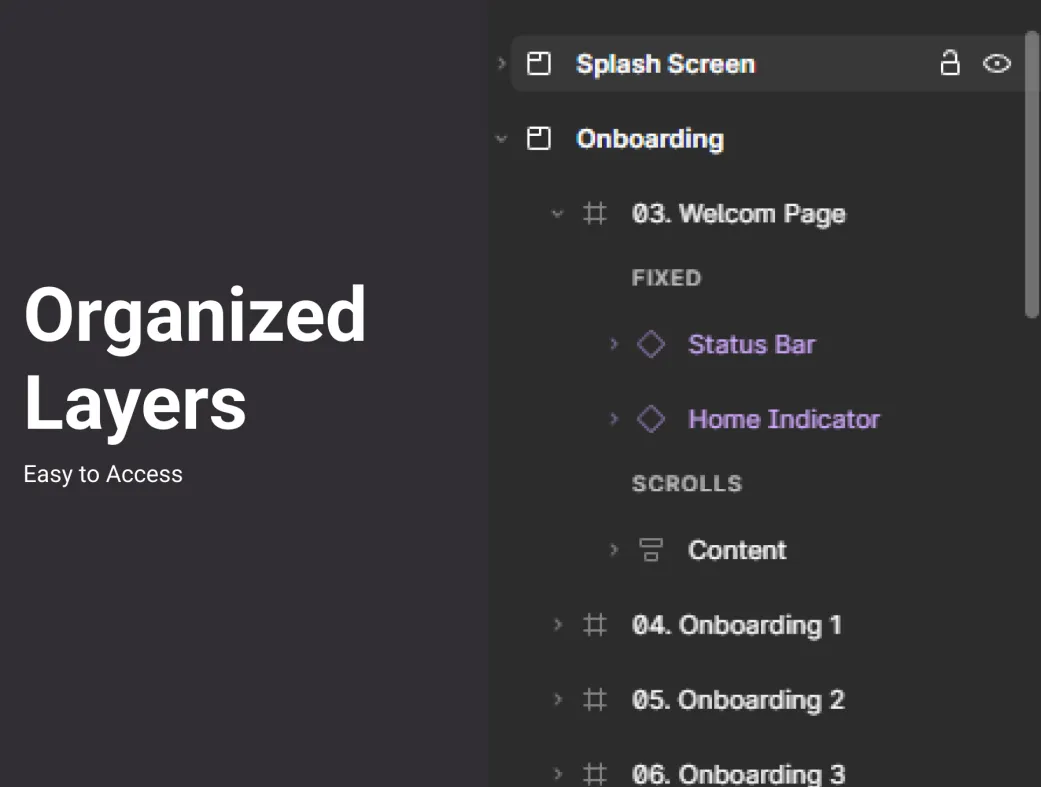Click the Status Bar component diamond icon
The image size is (1041, 787).
[x=651, y=345]
